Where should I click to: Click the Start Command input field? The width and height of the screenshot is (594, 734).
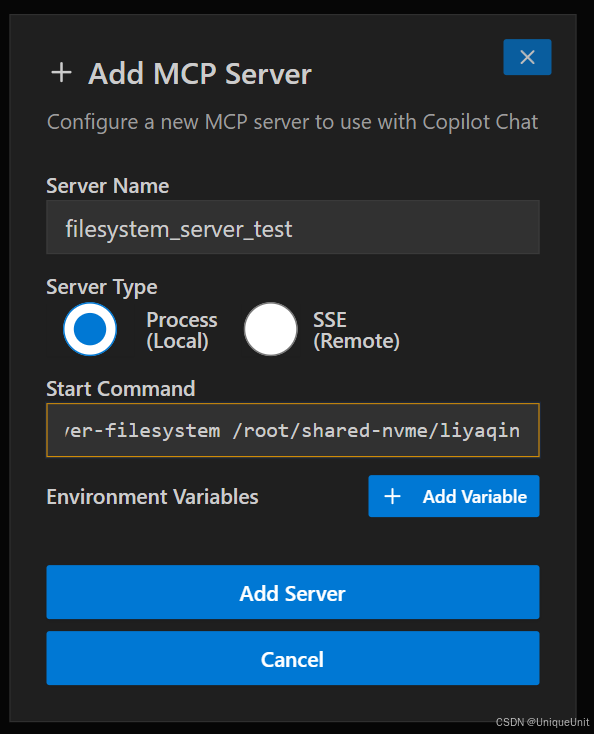293,430
